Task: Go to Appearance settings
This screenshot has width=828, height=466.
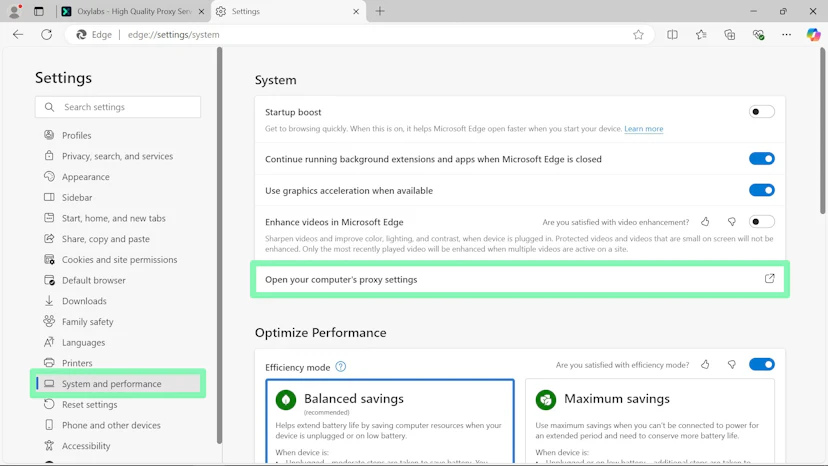Action: [x=86, y=176]
